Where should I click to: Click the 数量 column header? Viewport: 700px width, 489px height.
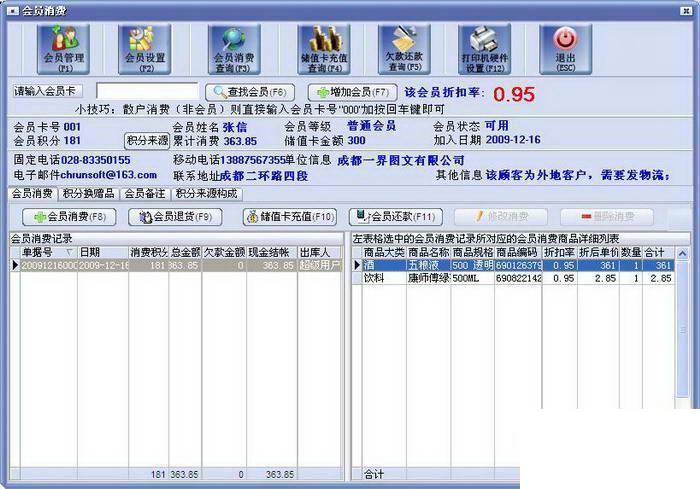pos(631,252)
